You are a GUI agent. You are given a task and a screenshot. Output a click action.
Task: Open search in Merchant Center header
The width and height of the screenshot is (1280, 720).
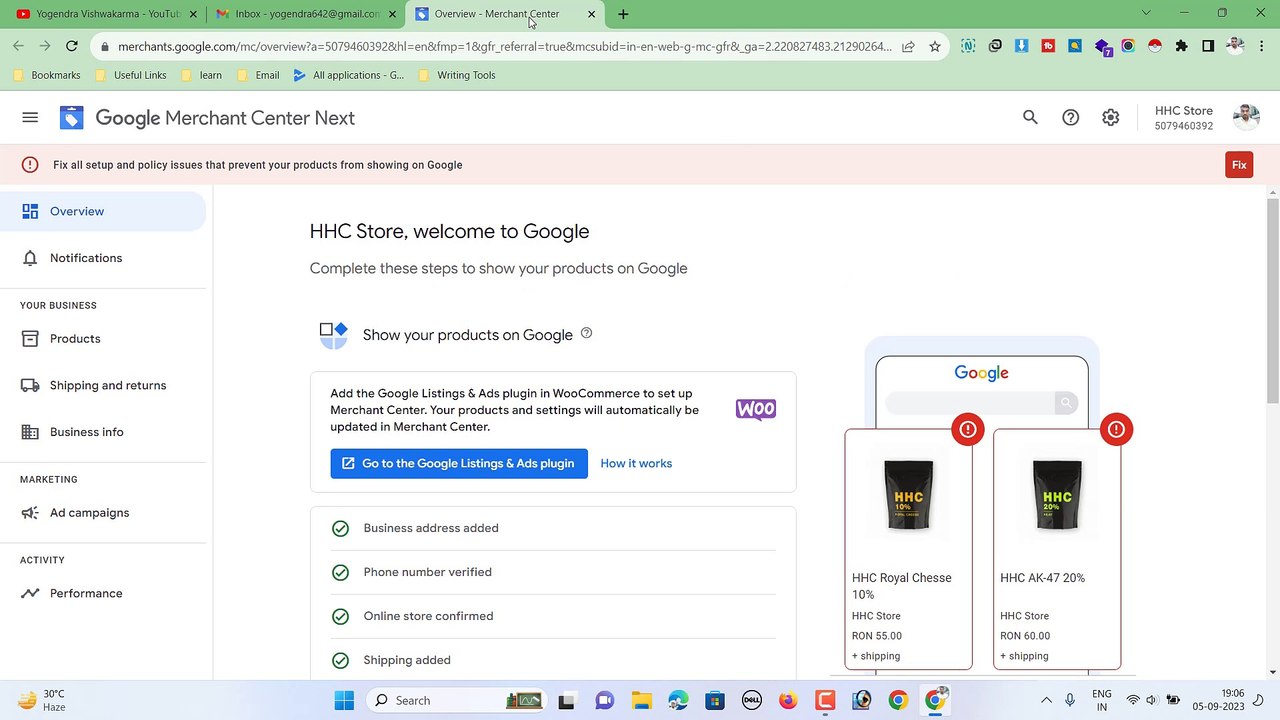[x=1030, y=118]
